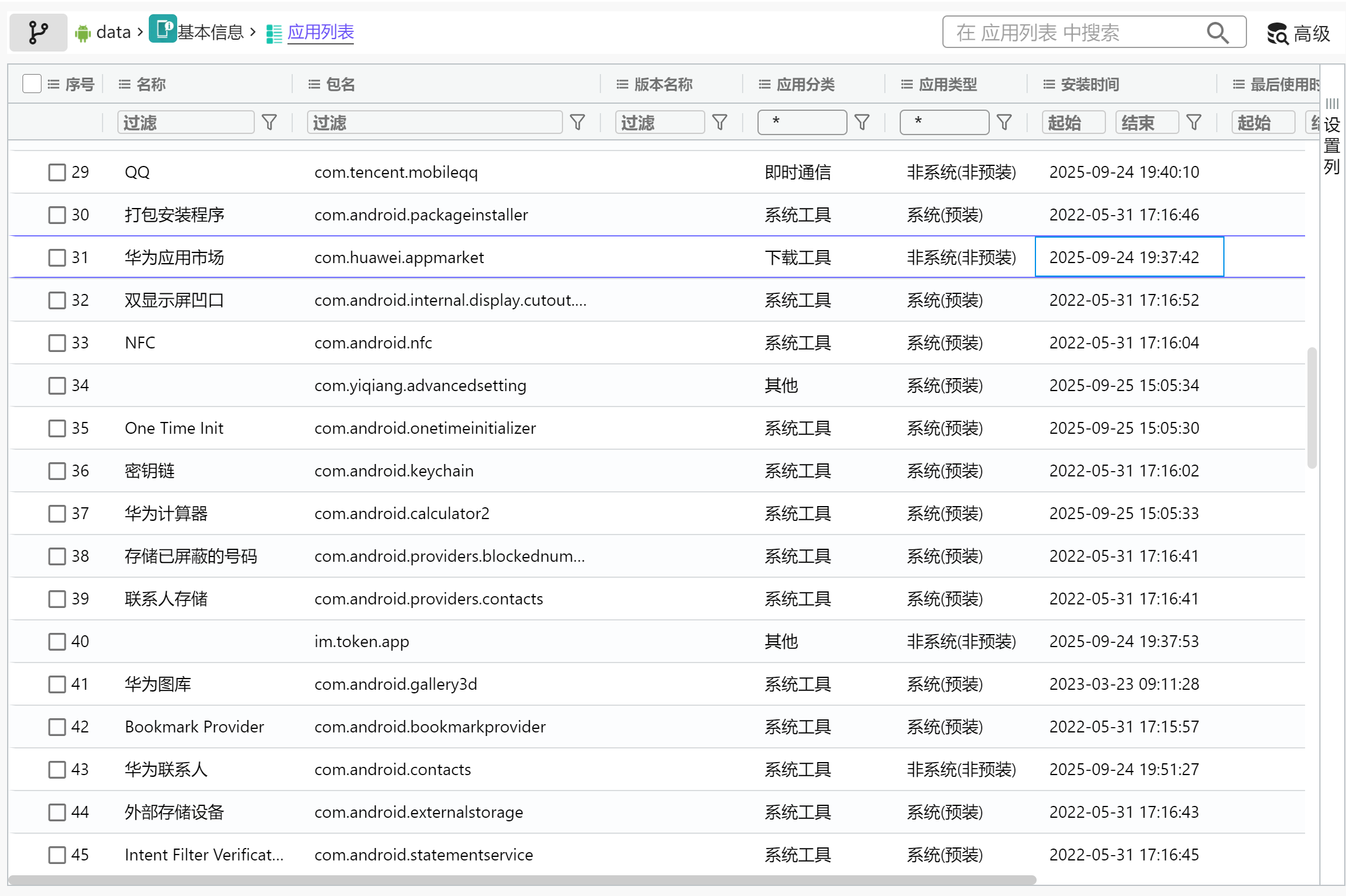The width and height of the screenshot is (1346, 896).
Task: Click filter funnel for 包名 column
Action: click(x=577, y=123)
